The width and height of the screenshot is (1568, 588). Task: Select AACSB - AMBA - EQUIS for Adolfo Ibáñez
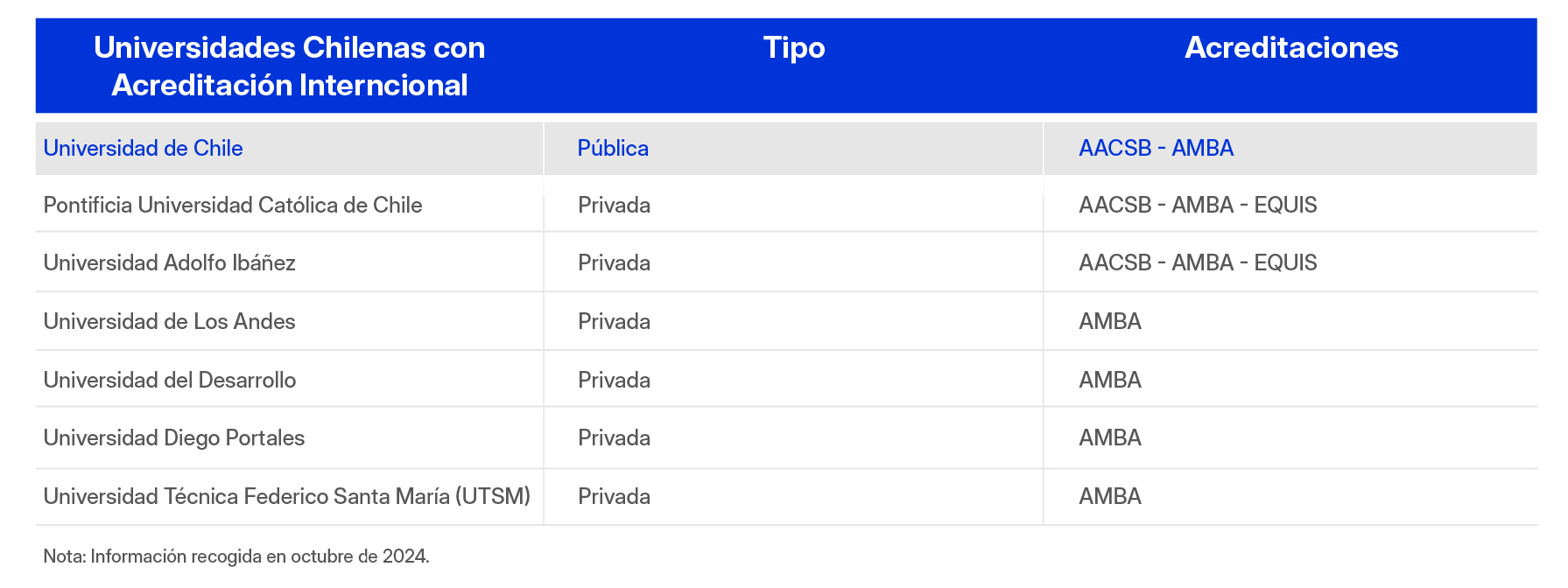click(x=1198, y=263)
